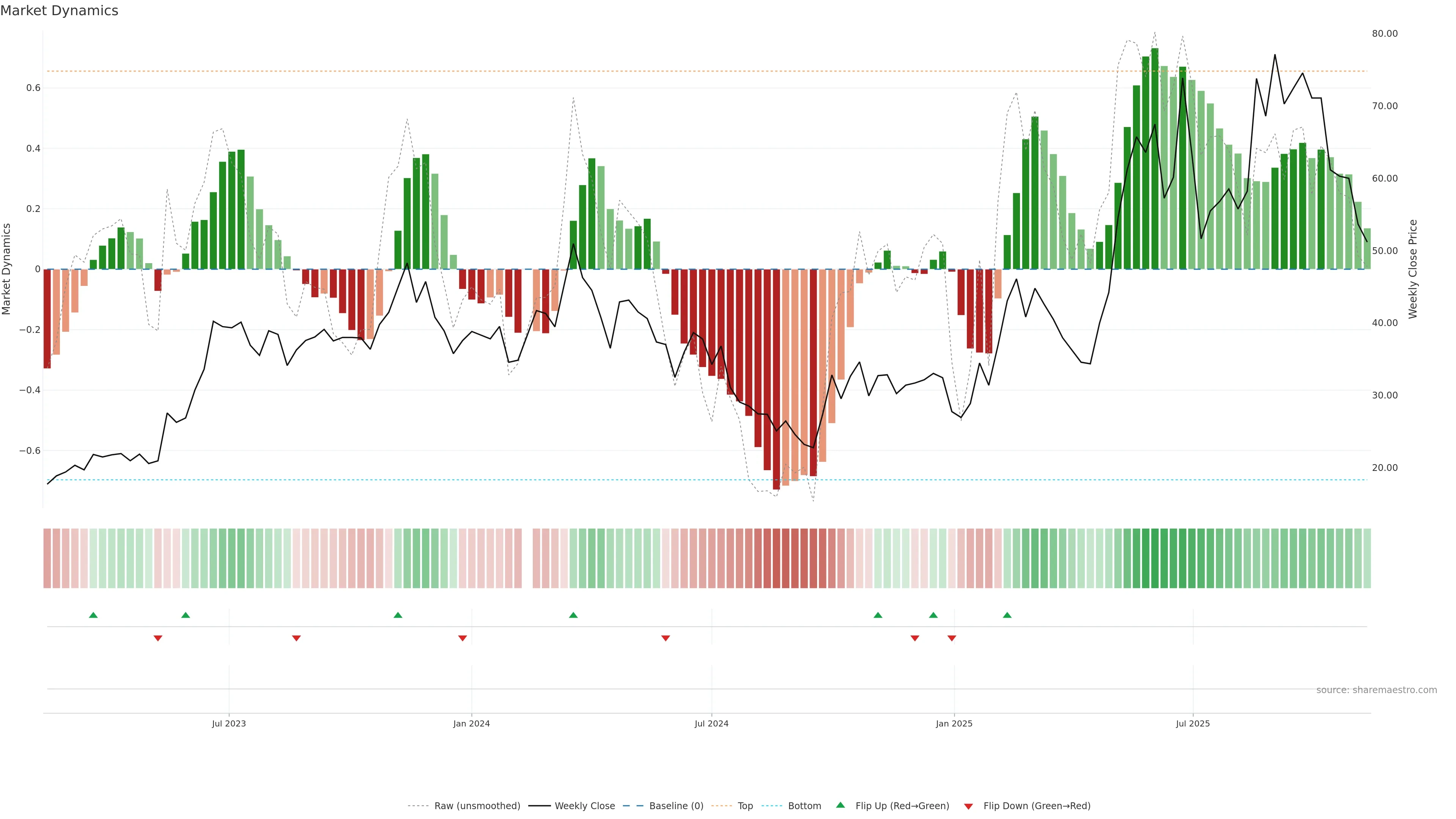Click the leftmost red flip-down triangle marker

pyautogui.click(x=158, y=638)
